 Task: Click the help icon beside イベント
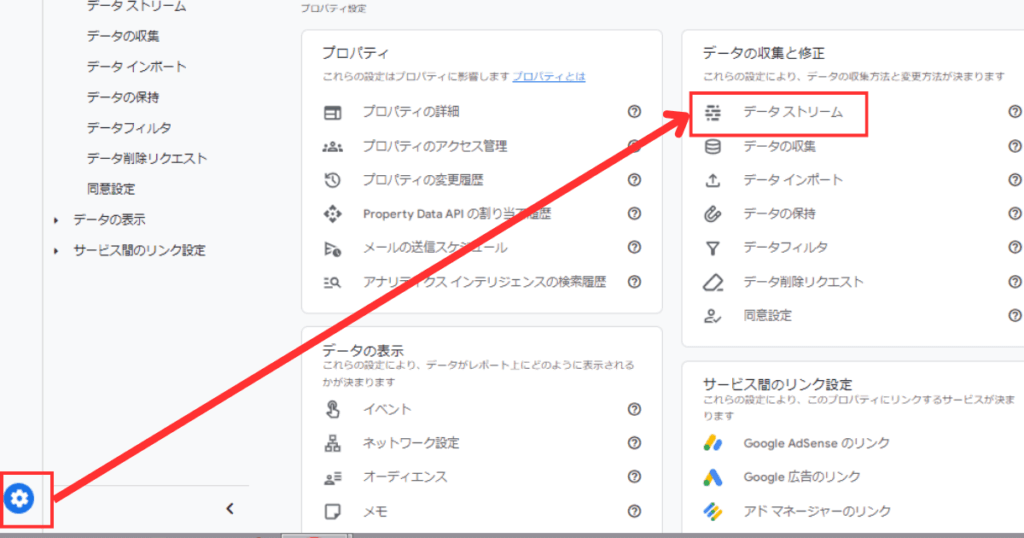(634, 409)
